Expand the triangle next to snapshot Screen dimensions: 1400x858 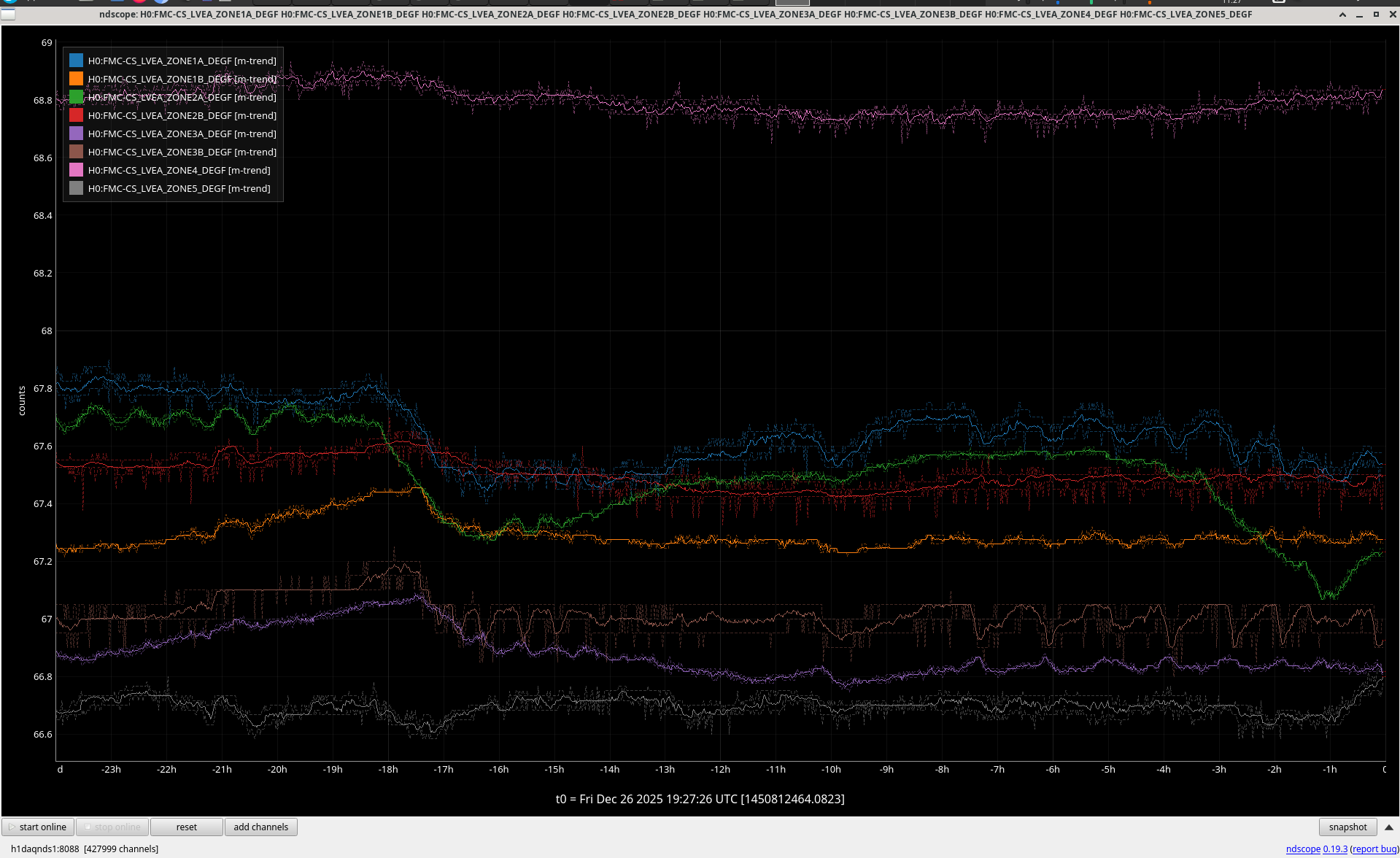point(1388,827)
